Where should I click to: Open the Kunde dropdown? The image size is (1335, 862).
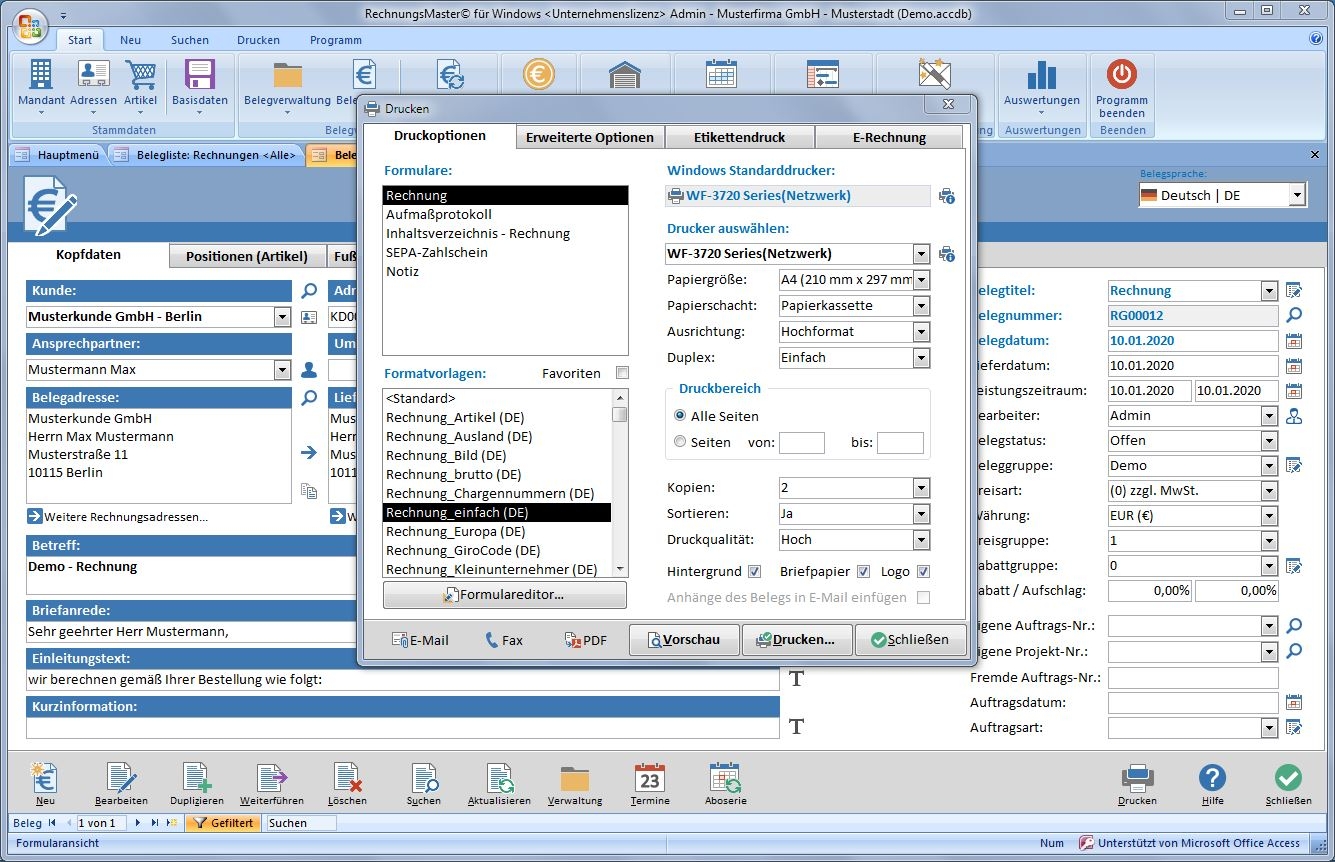[282, 317]
